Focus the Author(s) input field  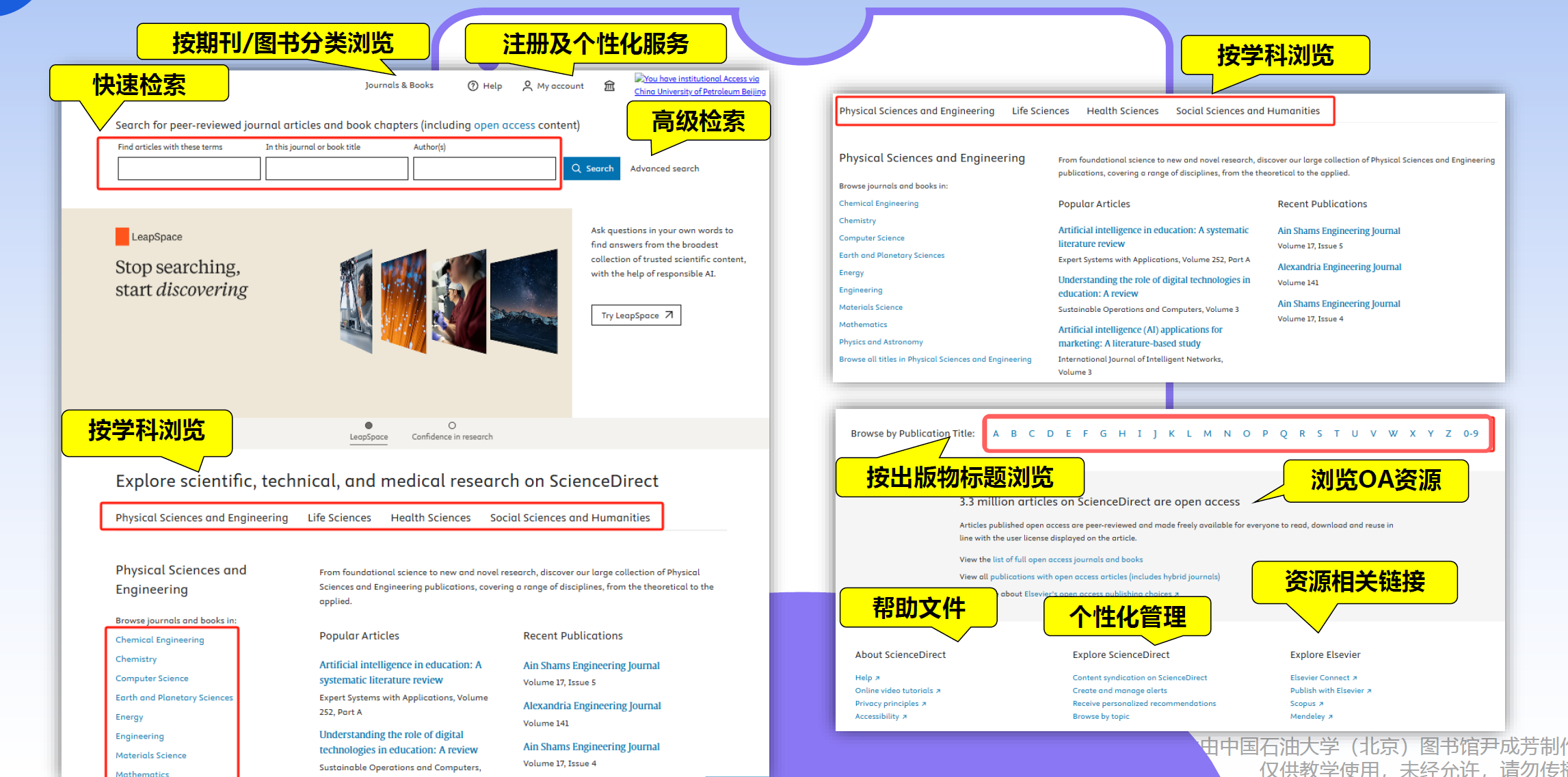click(x=484, y=168)
